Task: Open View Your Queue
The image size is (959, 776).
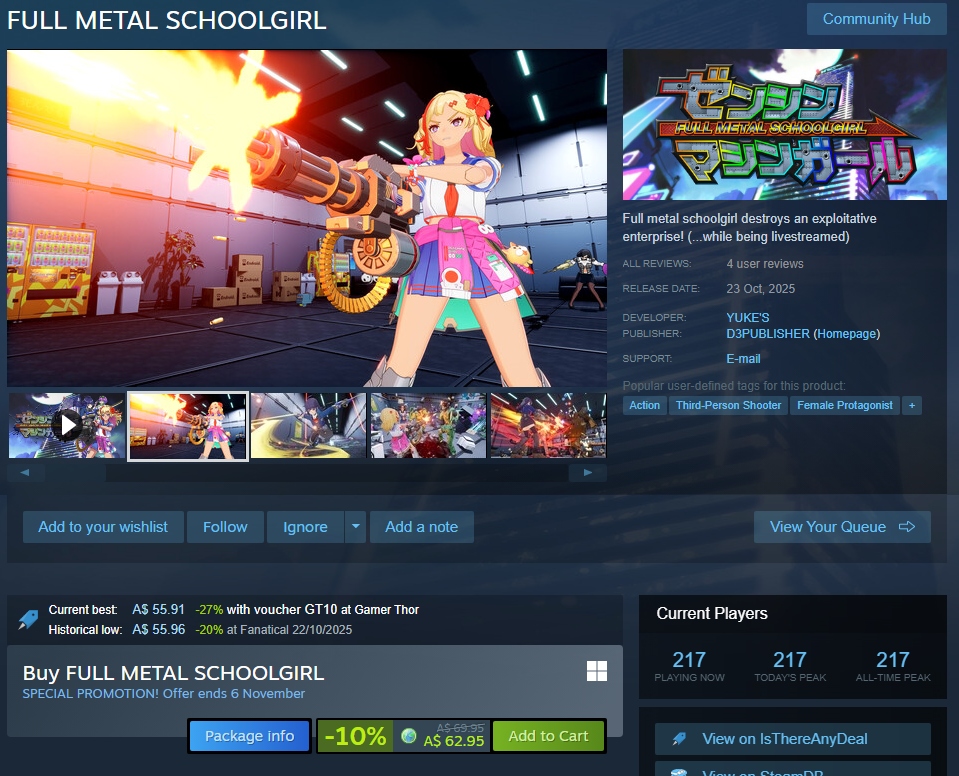Action: (842, 527)
